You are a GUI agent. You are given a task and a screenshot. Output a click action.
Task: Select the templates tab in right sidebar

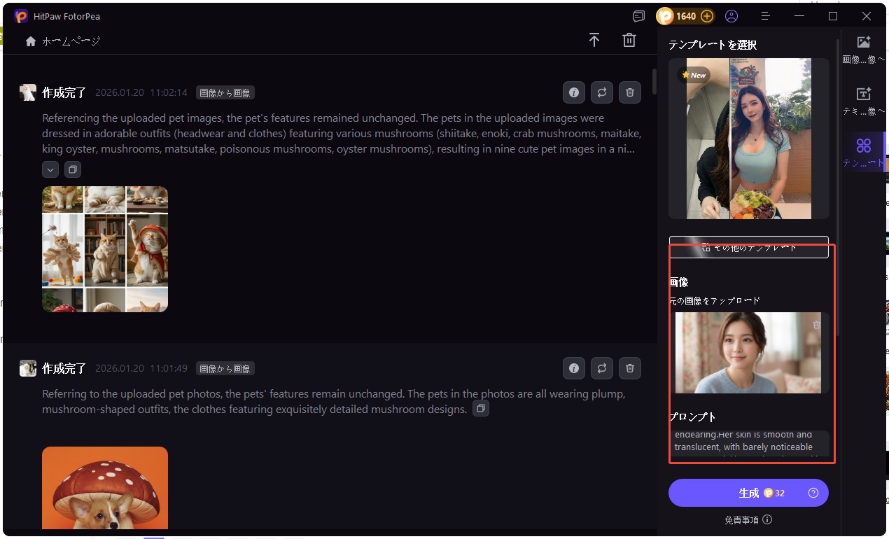pos(864,152)
